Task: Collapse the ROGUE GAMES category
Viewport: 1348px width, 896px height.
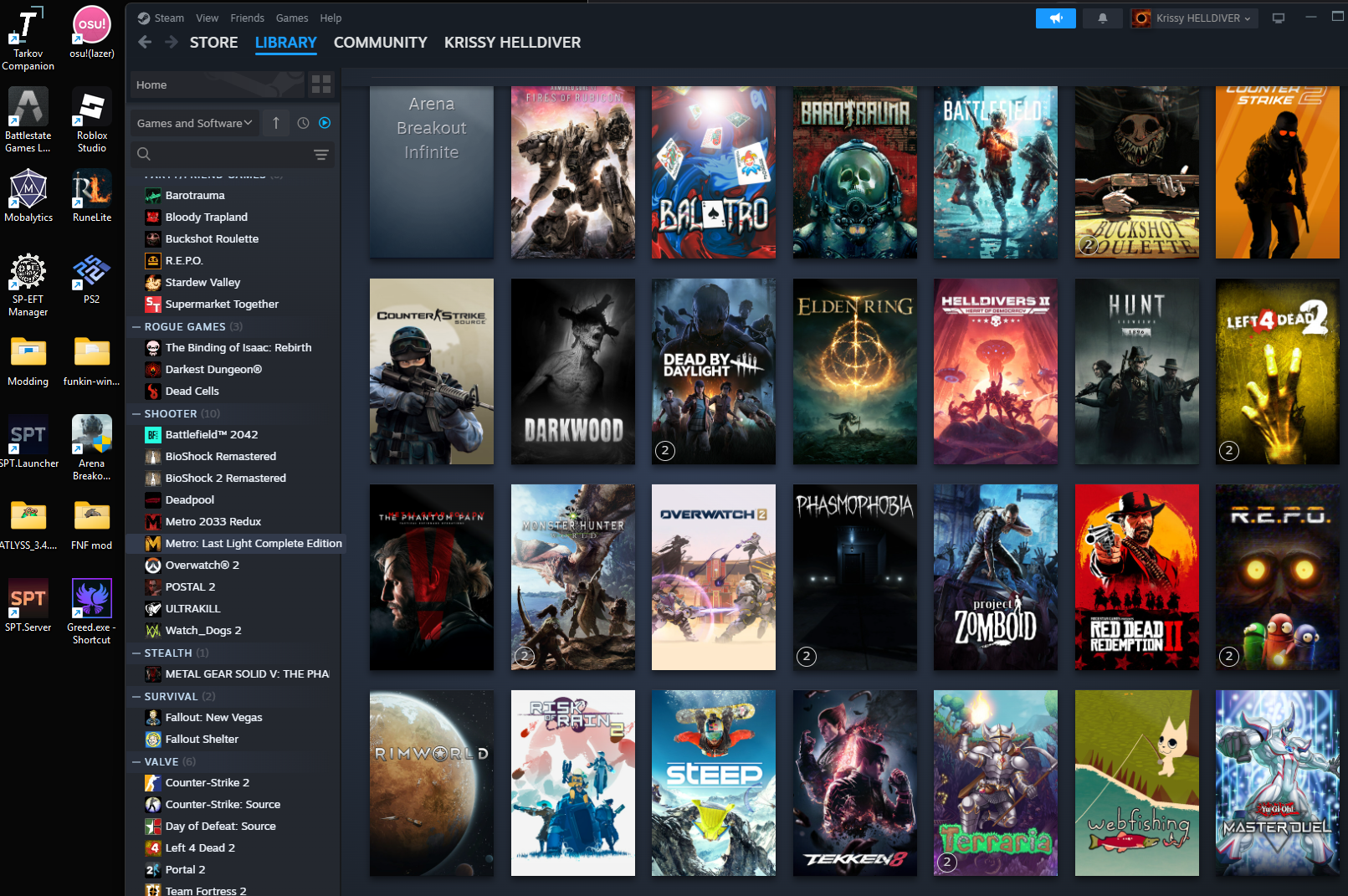Action: (136, 327)
